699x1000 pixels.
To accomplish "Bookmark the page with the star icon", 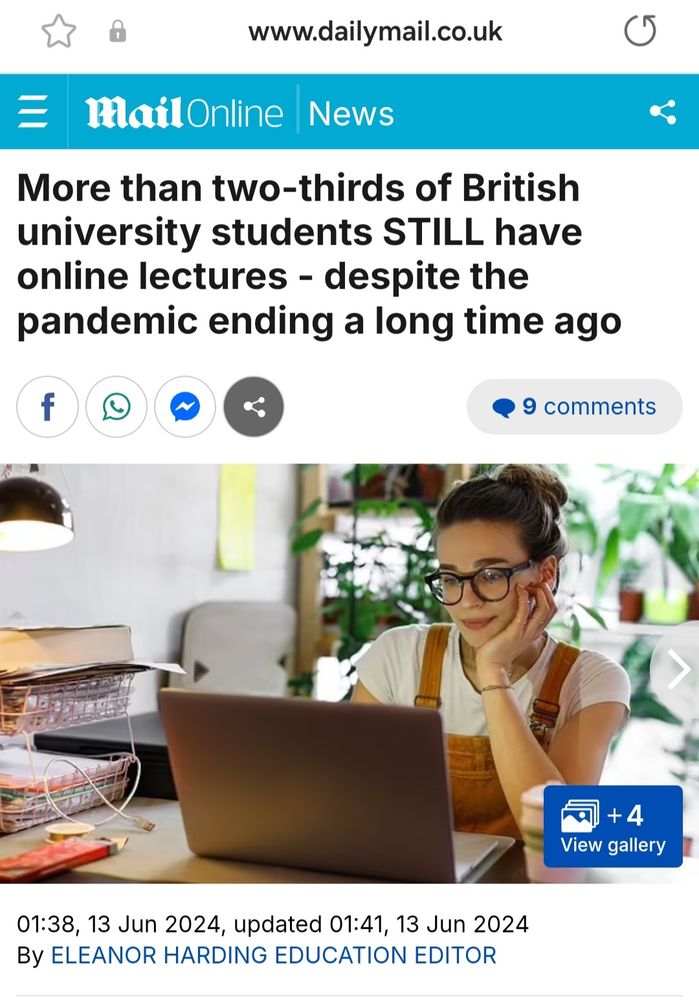I will [x=59, y=31].
